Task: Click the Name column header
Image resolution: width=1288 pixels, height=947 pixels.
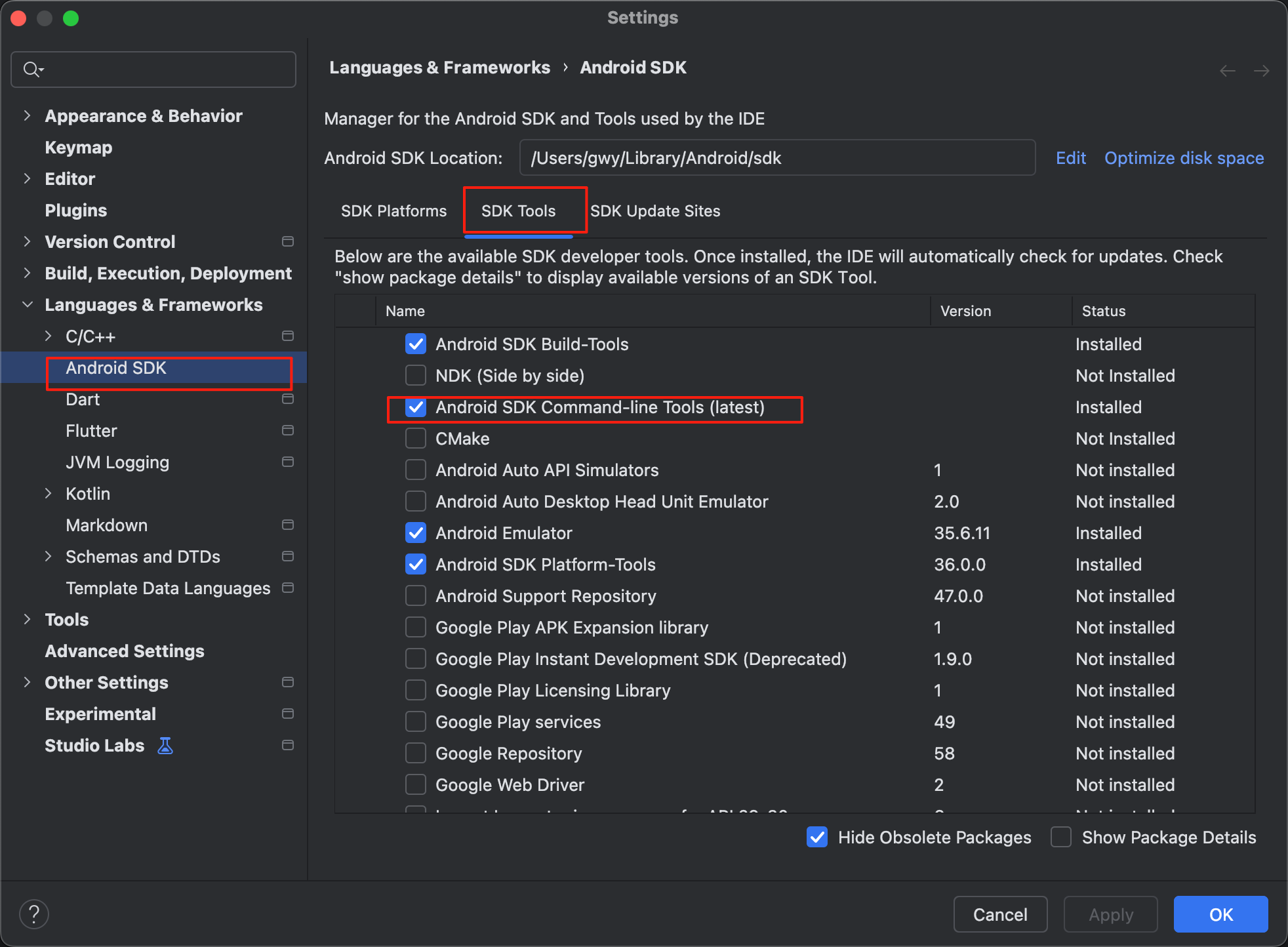Action: (653, 311)
